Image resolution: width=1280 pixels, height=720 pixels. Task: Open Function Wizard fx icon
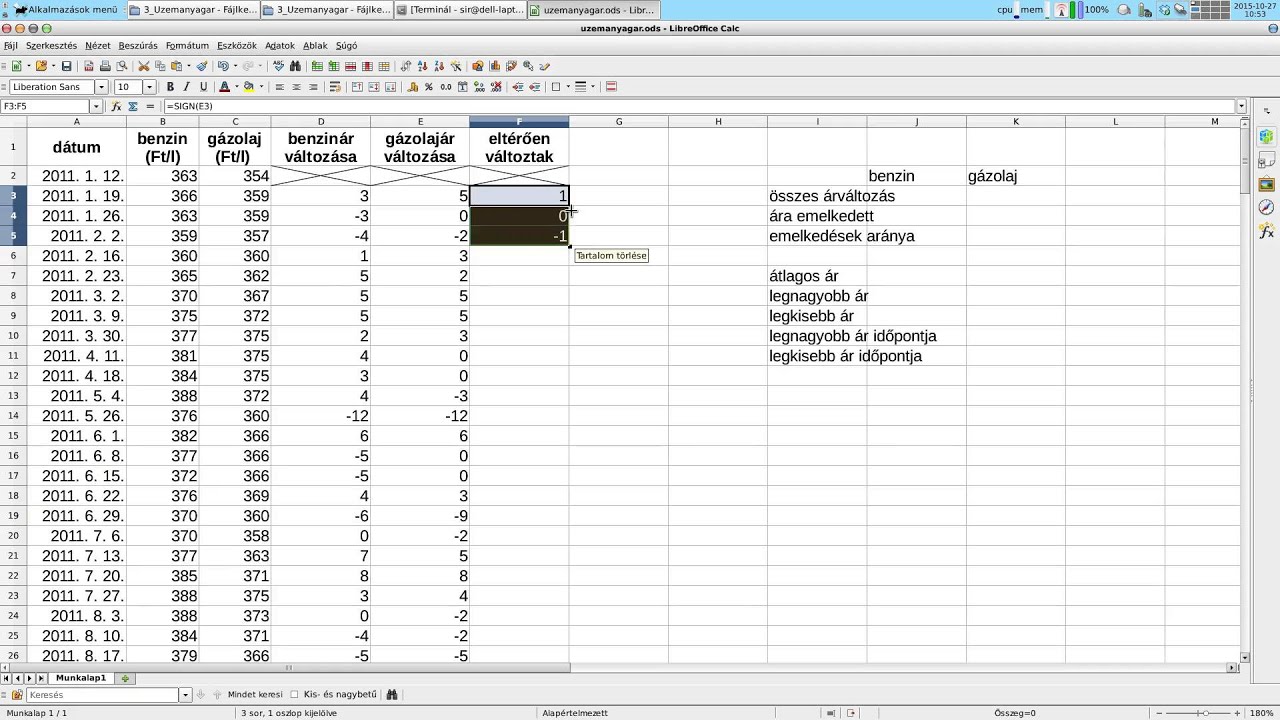click(x=117, y=106)
